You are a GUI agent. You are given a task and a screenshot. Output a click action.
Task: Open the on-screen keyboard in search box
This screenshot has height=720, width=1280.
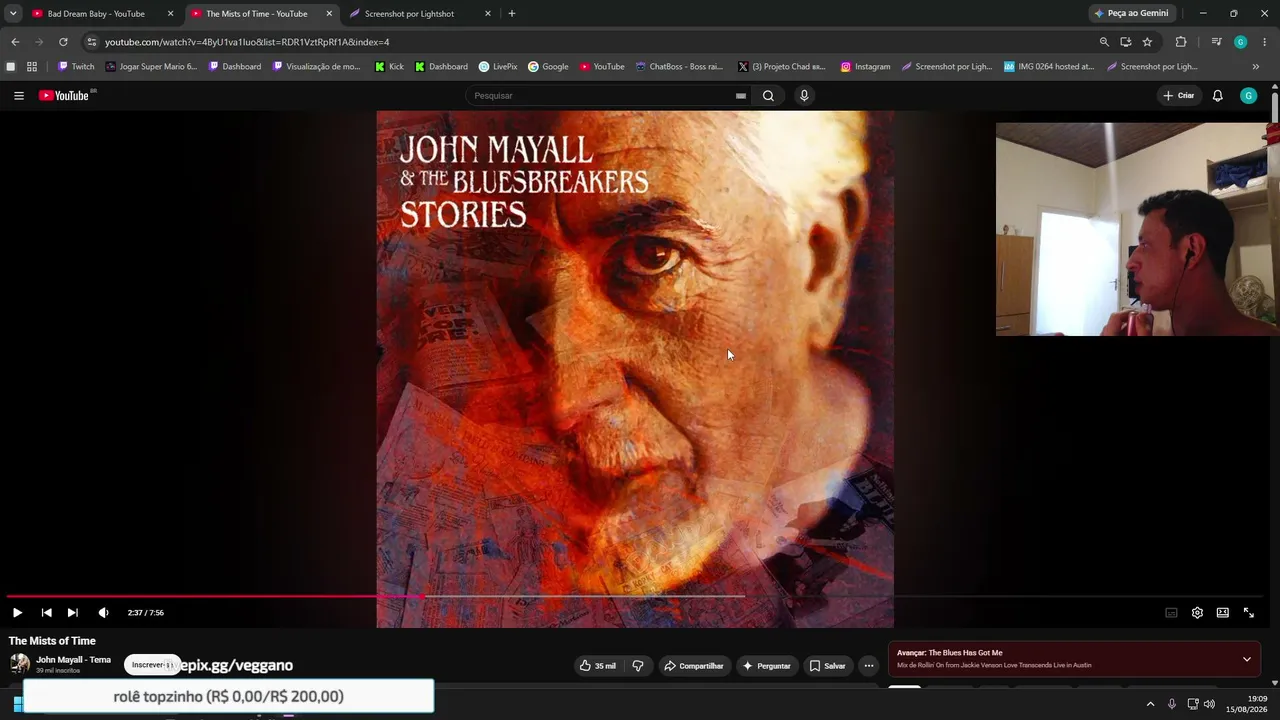click(740, 96)
